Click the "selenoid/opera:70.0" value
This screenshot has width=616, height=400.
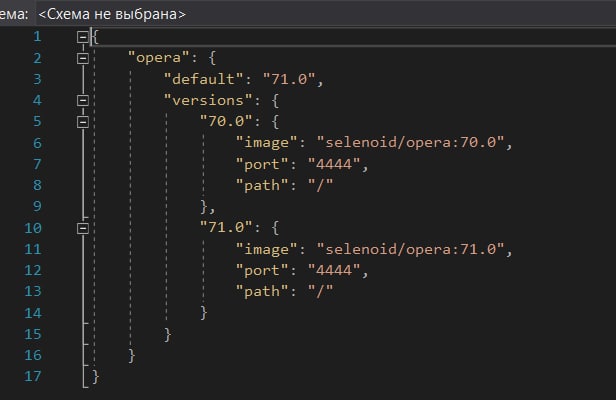pyautogui.click(x=410, y=143)
